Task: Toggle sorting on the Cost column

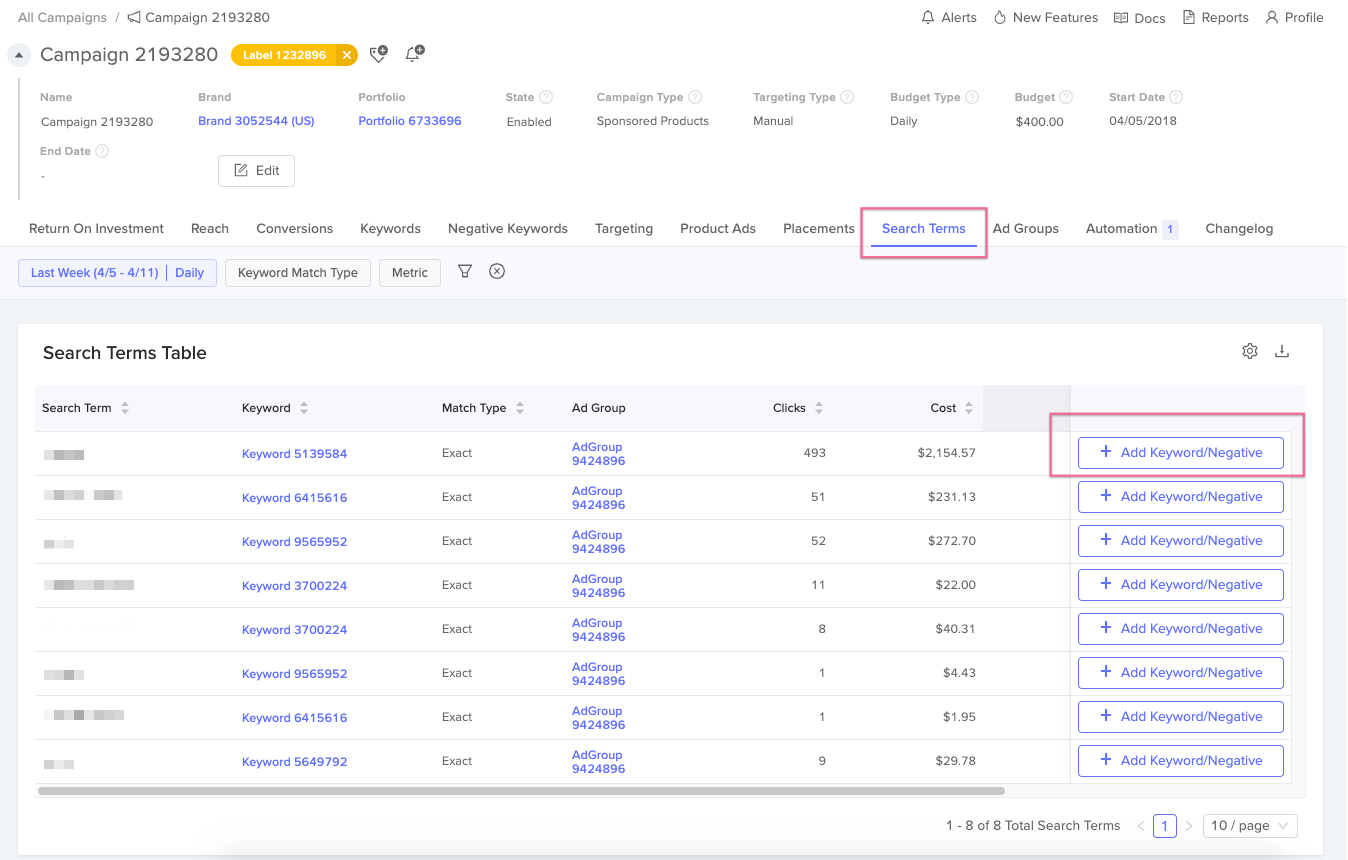Action: click(x=967, y=407)
